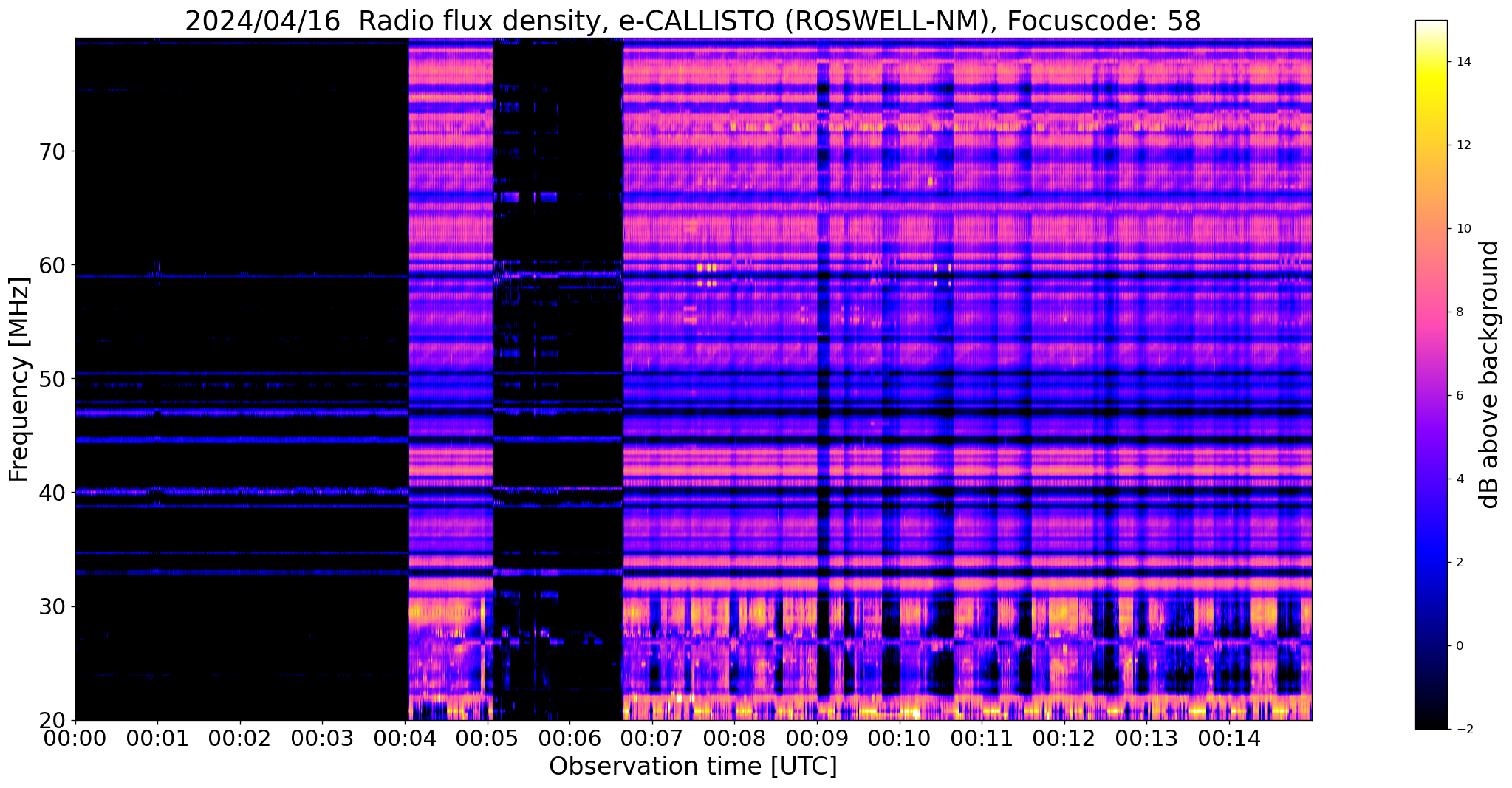Click the 50 MHz frequency tick label

pyautogui.click(x=51, y=379)
